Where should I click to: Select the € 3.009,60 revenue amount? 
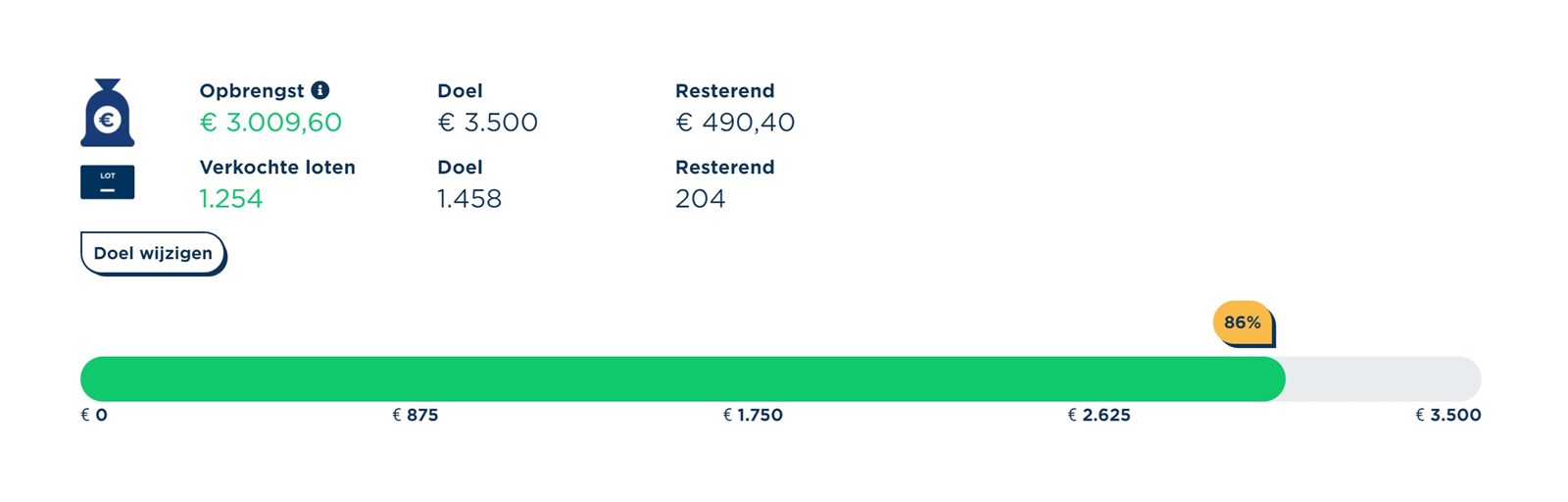click(270, 123)
